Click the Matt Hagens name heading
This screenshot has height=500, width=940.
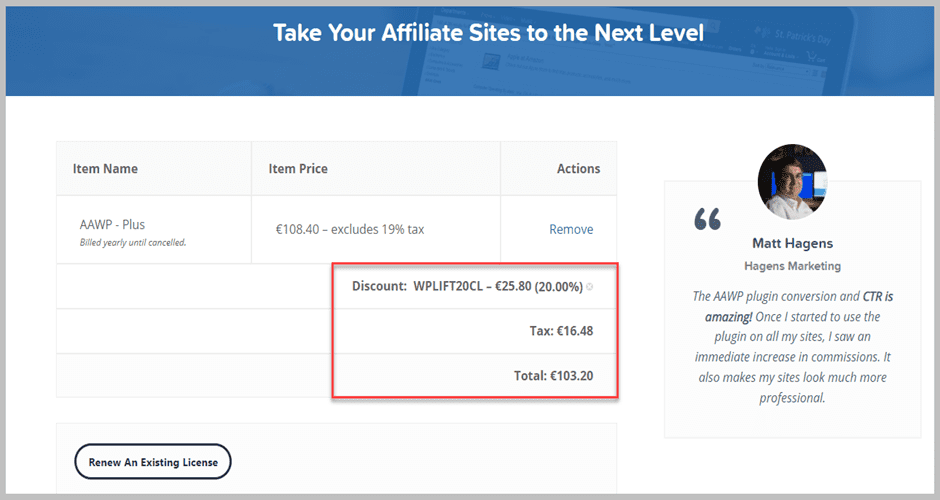click(792, 243)
